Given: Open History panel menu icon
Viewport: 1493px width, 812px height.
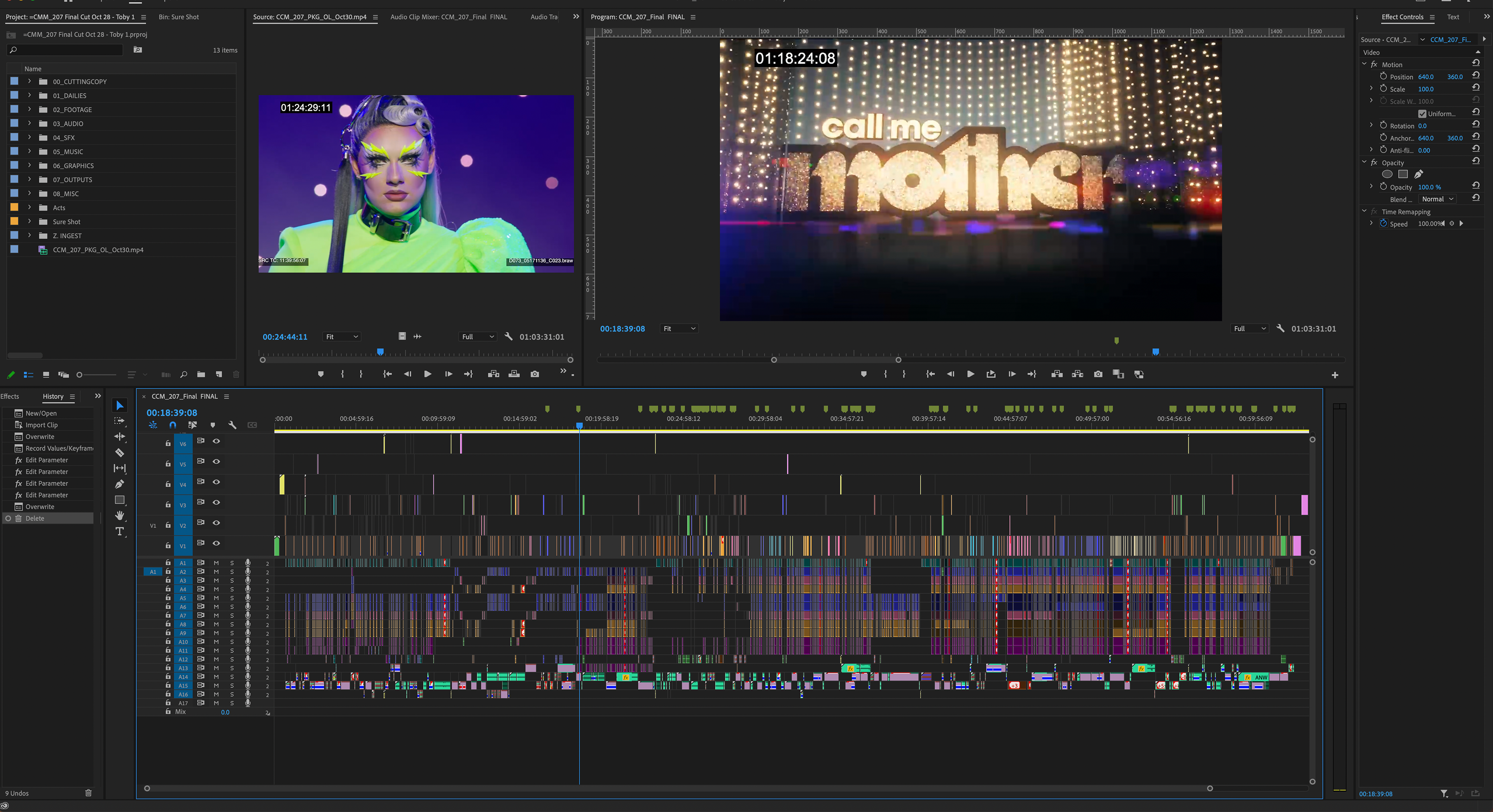Looking at the screenshot, I should click(72, 396).
